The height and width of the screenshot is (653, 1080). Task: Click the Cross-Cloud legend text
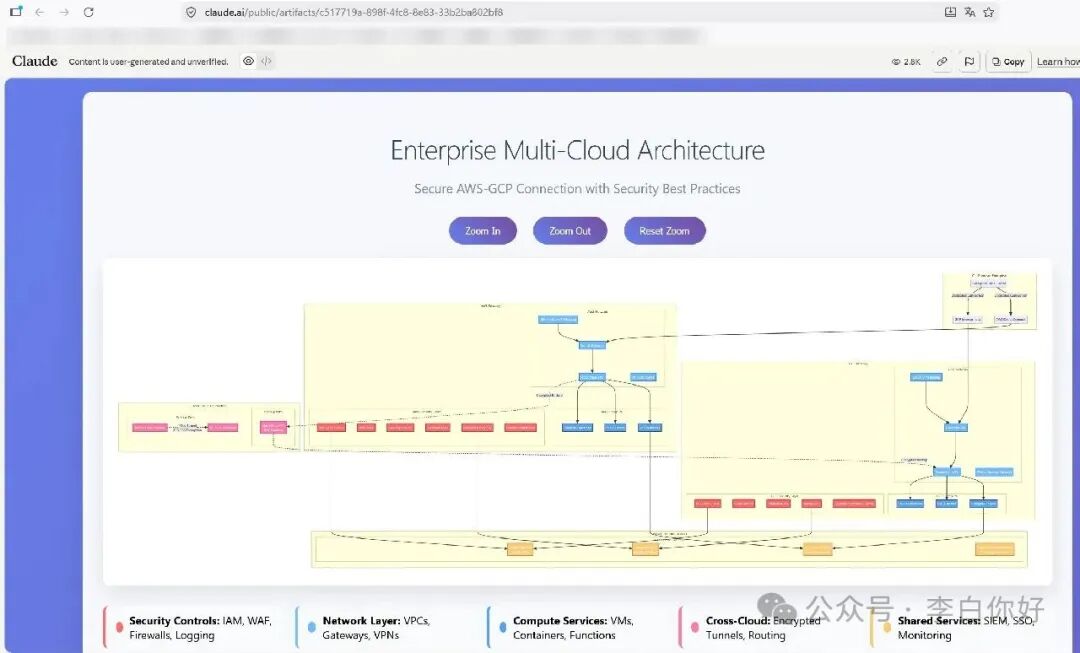(x=763, y=628)
